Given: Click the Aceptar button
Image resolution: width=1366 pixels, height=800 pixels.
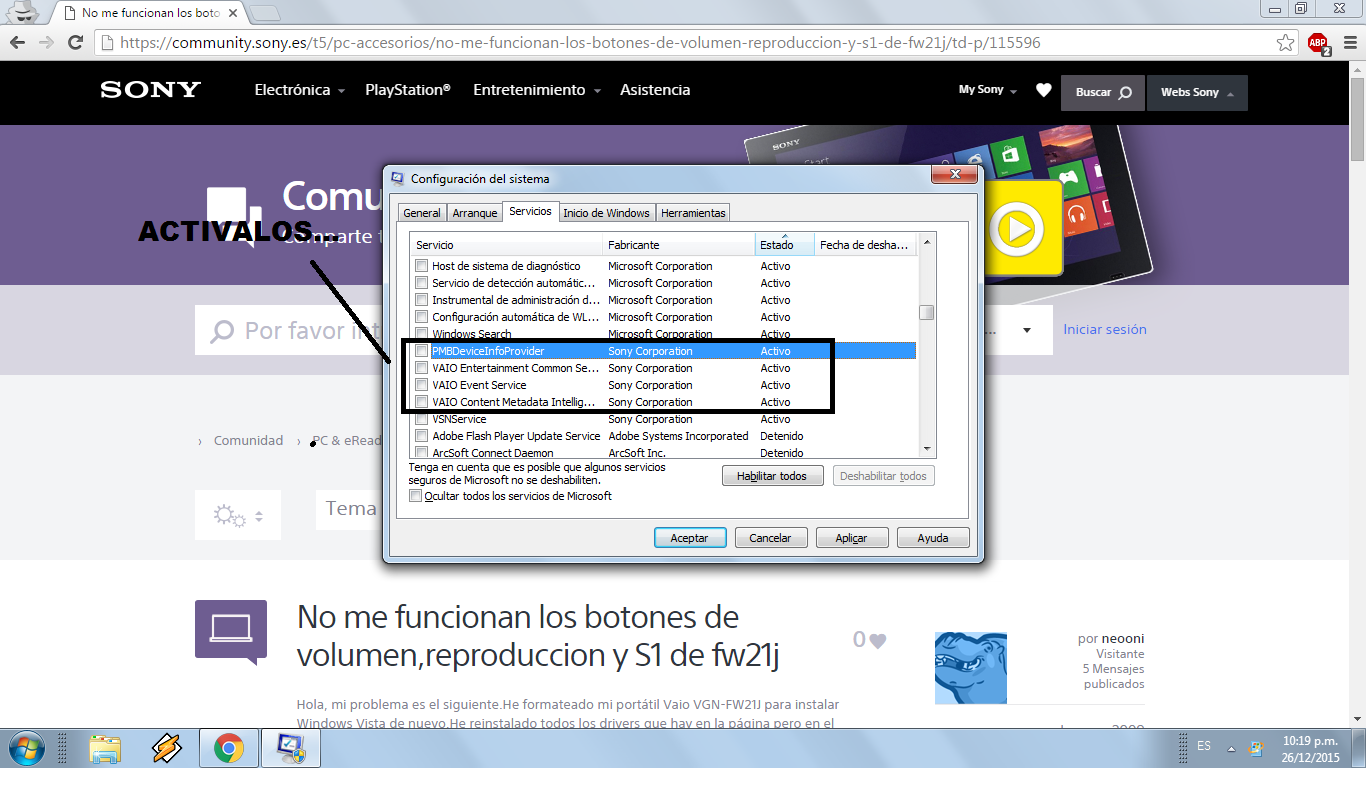Looking at the screenshot, I should pyautogui.click(x=690, y=538).
